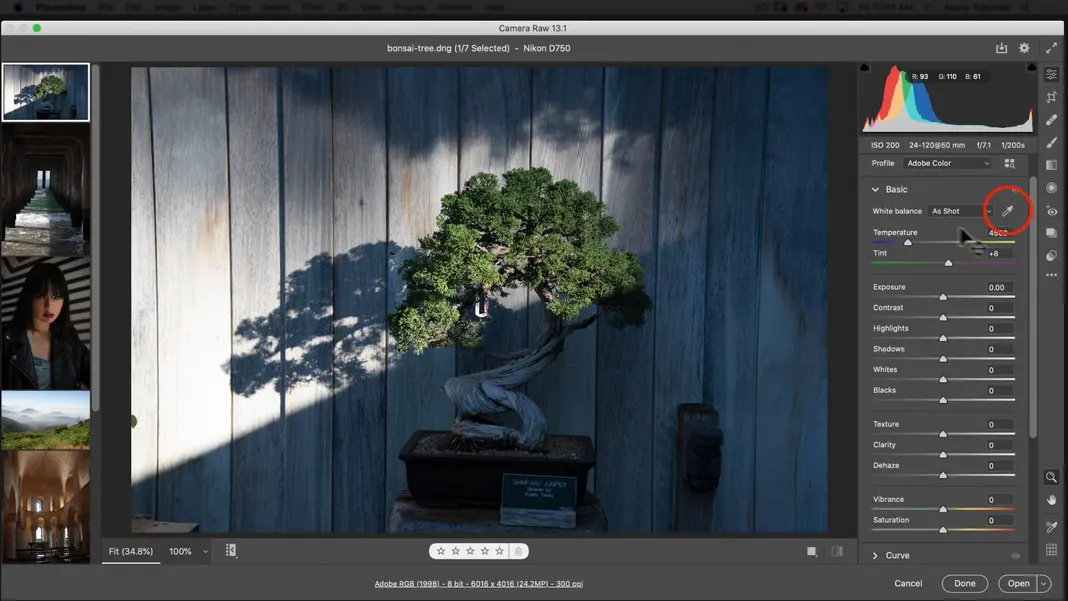Toggle full screen mode arrows icon
Screen dimensions: 1068x601
pyautogui.click(x=1051, y=48)
